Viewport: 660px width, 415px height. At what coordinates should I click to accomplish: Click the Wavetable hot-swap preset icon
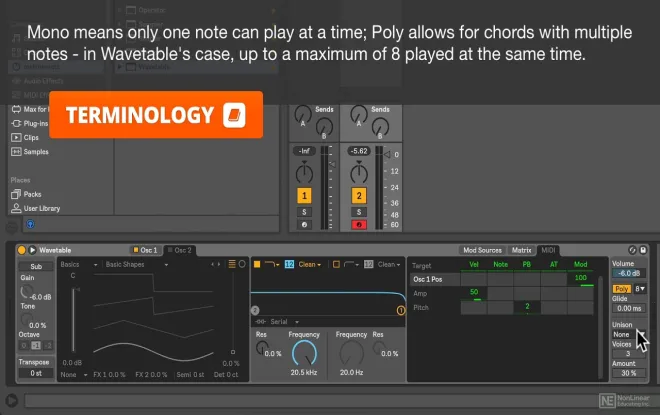[x=632, y=250]
